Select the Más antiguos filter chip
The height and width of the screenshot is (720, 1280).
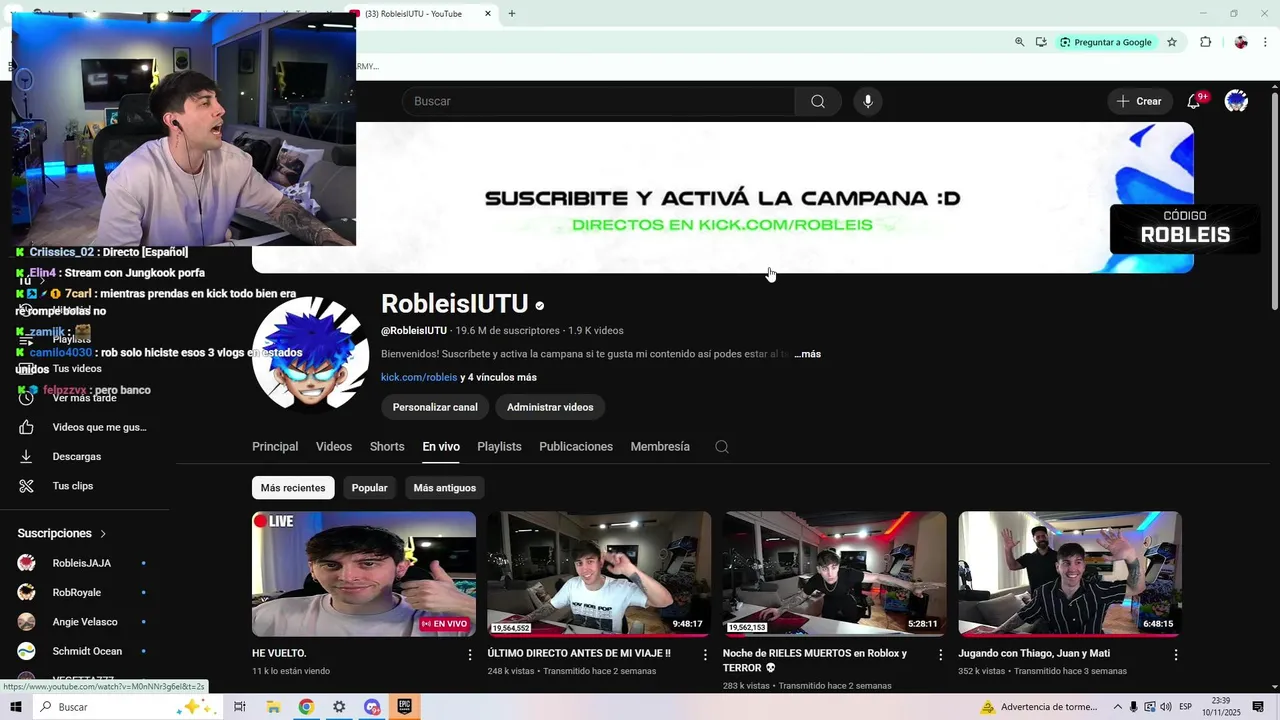pos(445,488)
